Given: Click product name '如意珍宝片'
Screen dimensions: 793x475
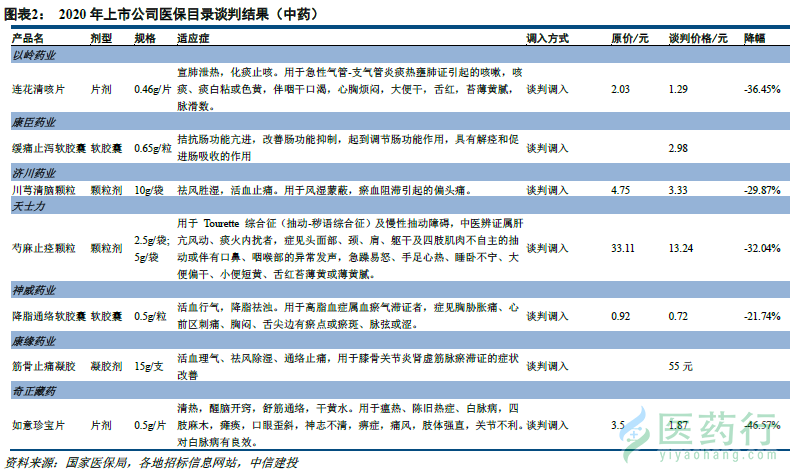Looking at the screenshot, I should click(x=38, y=425).
